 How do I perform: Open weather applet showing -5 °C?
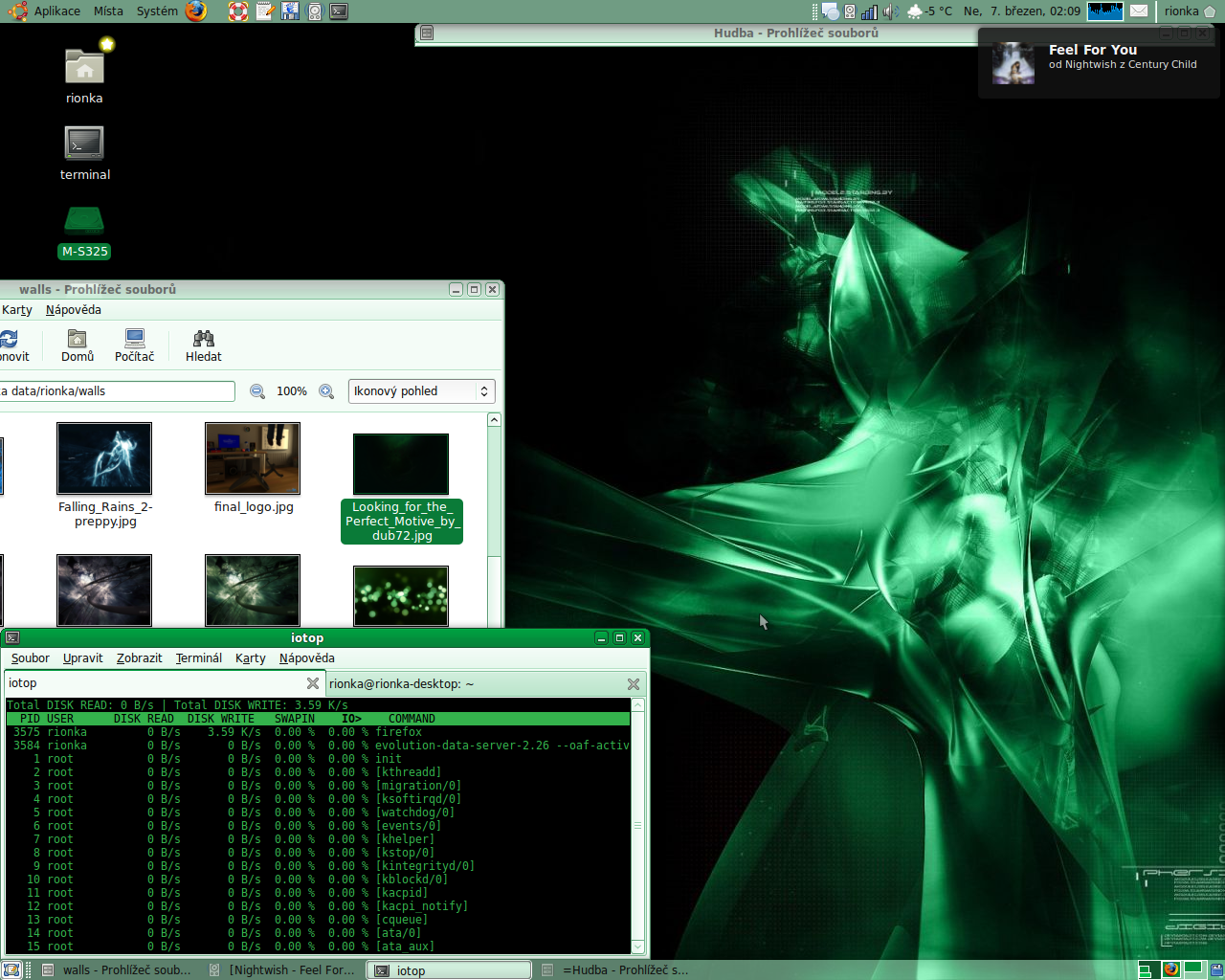click(929, 11)
